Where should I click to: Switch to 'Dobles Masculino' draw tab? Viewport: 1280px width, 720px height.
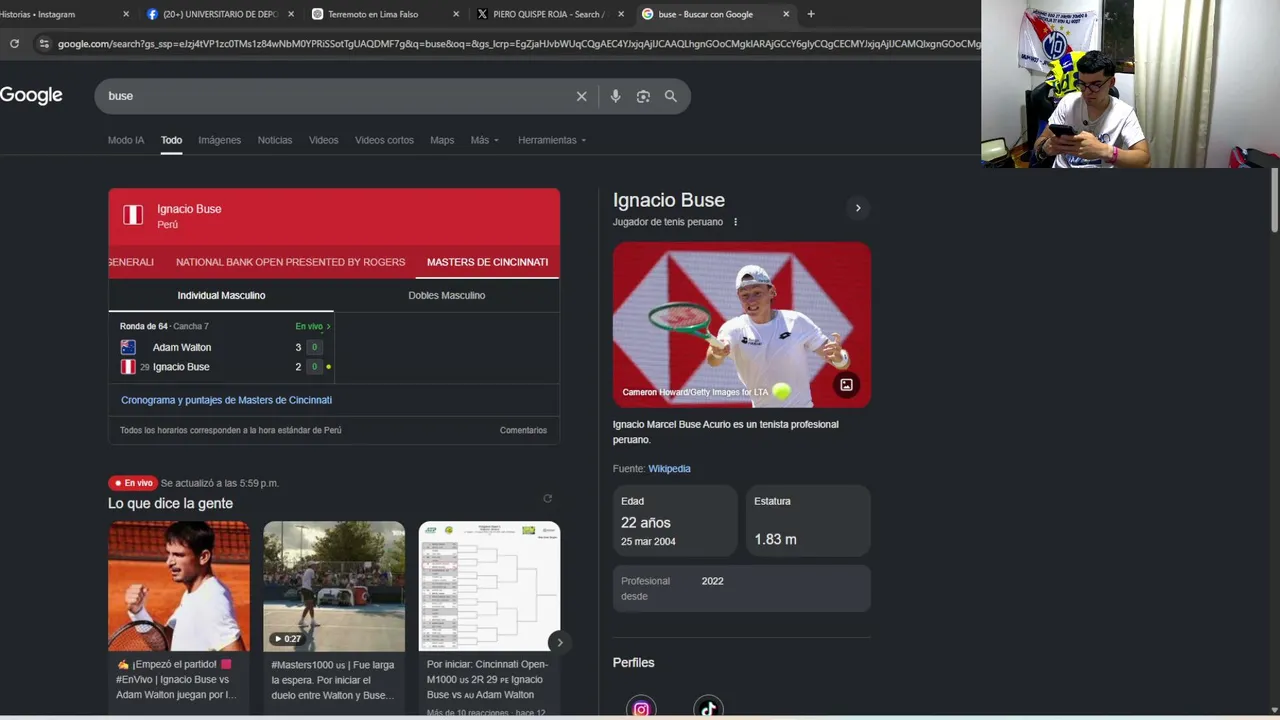click(447, 295)
